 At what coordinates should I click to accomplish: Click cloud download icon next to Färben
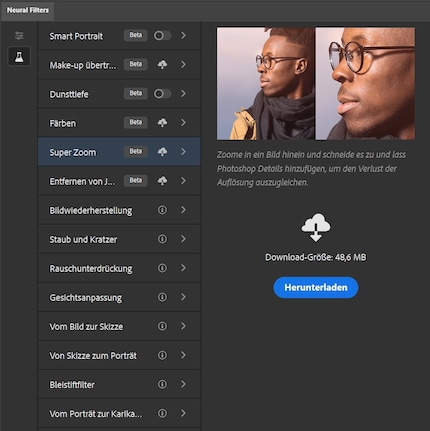(162, 123)
